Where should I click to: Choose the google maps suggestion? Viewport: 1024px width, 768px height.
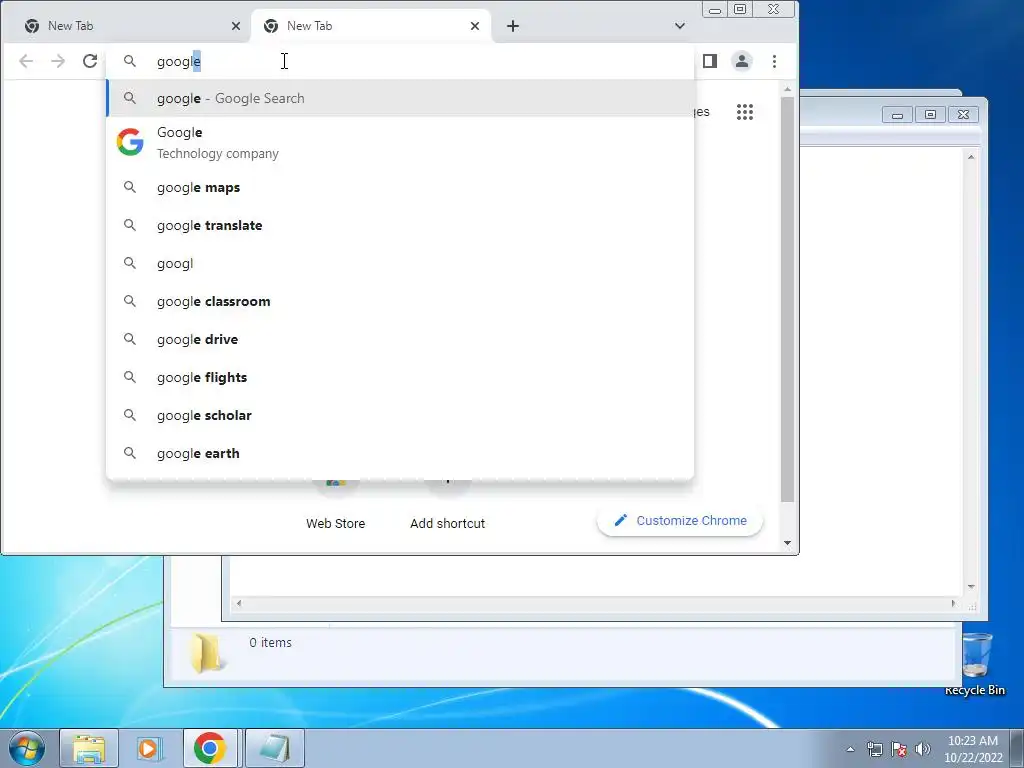coord(400,188)
